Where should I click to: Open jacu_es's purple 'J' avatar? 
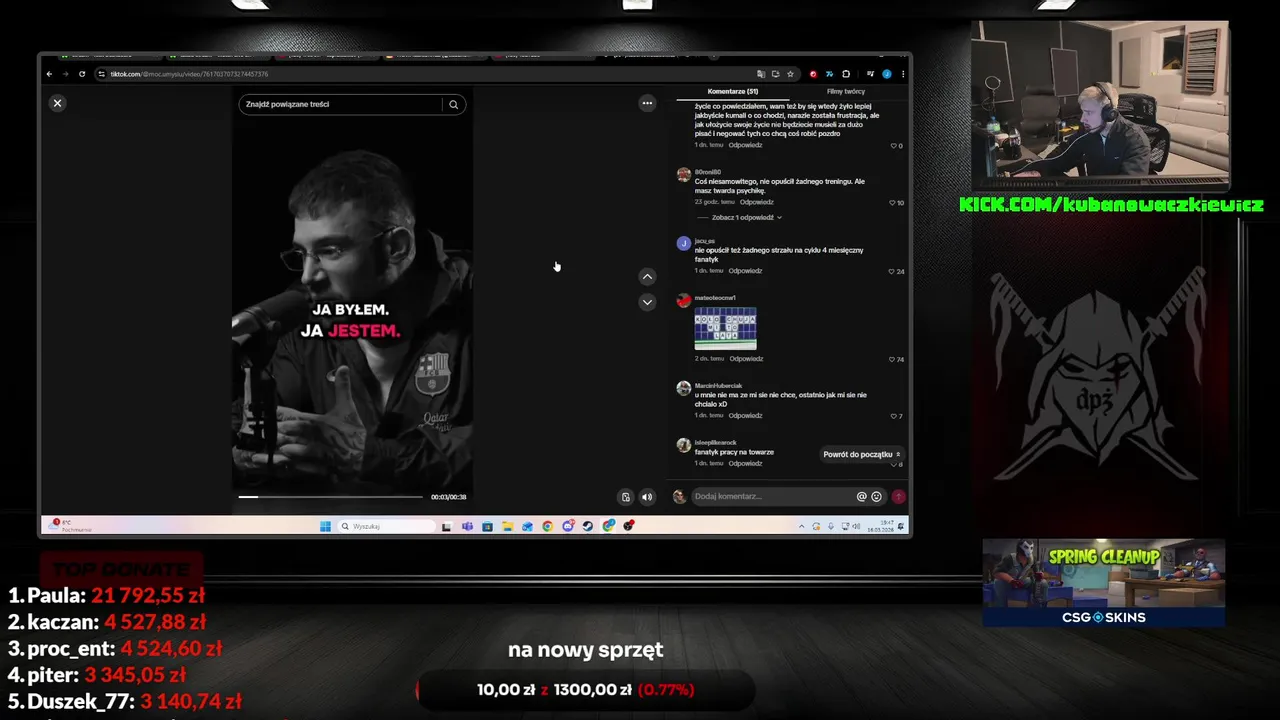coord(683,243)
